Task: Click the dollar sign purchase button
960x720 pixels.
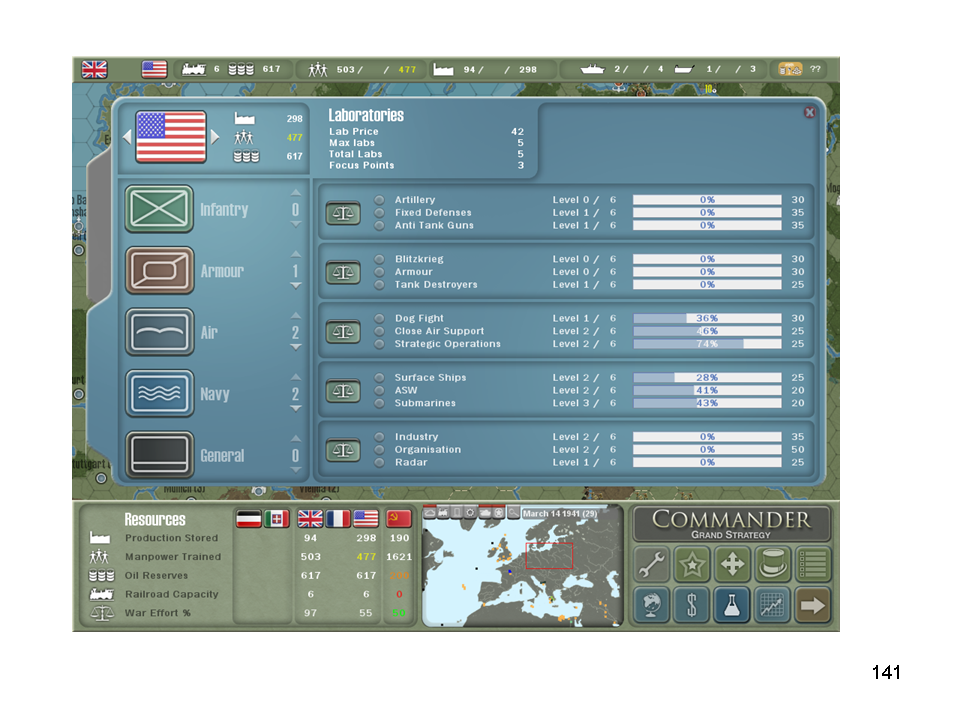Action: click(691, 605)
